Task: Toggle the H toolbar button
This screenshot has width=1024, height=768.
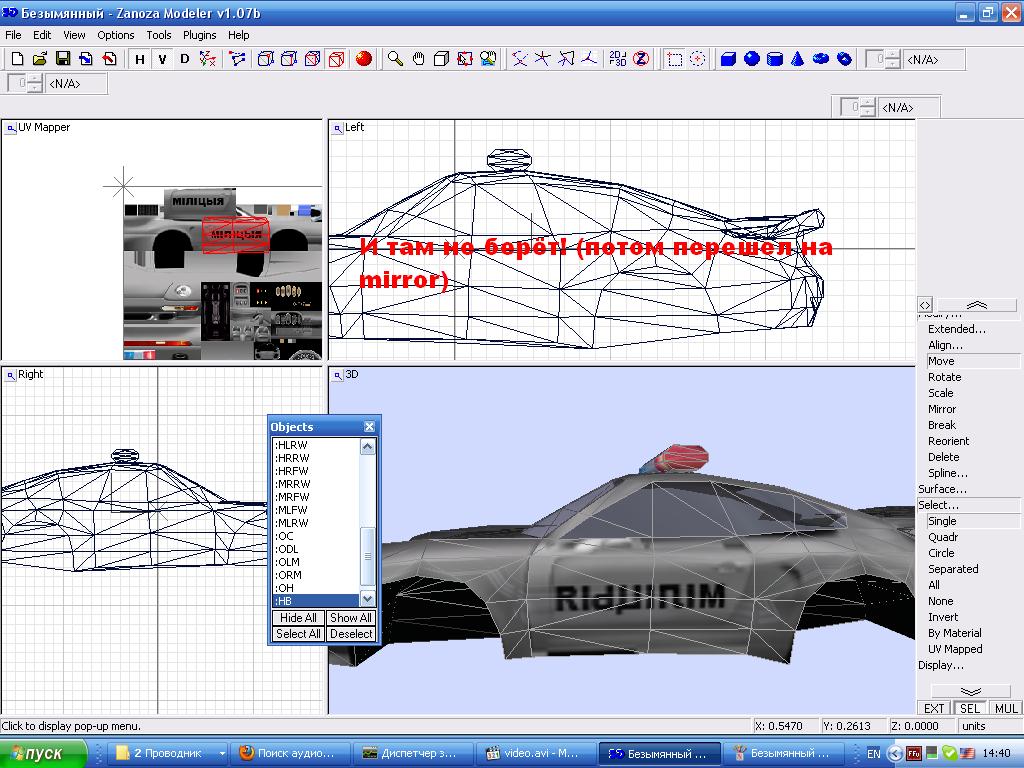Action: tap(140, 59)
